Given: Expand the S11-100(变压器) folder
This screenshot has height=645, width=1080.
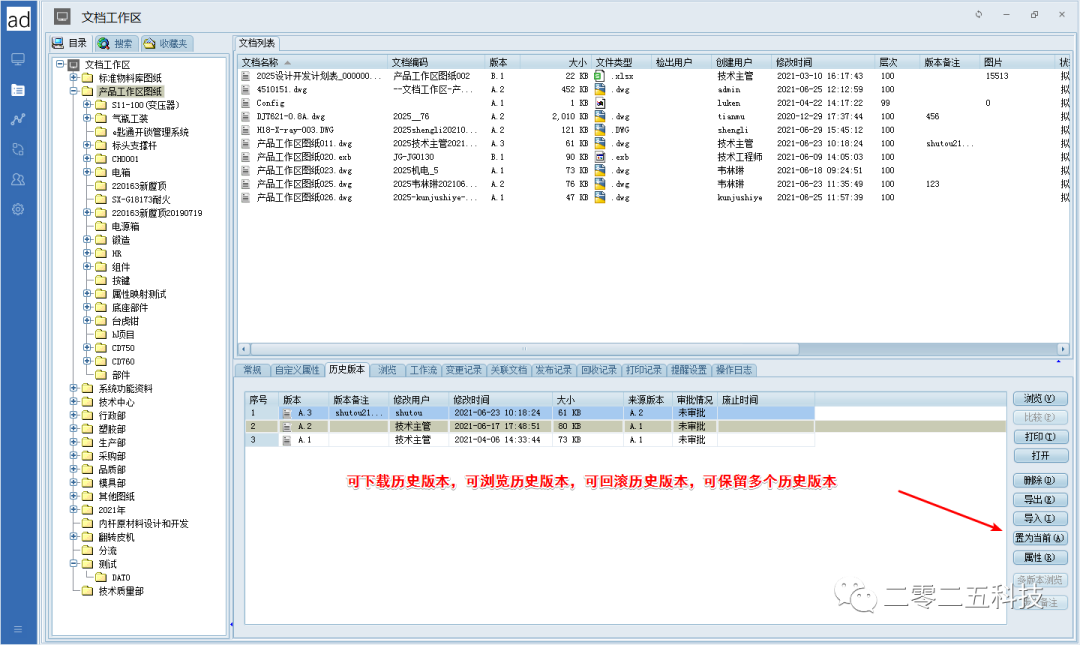Looking at the screenshot, I should coord(87,105).
